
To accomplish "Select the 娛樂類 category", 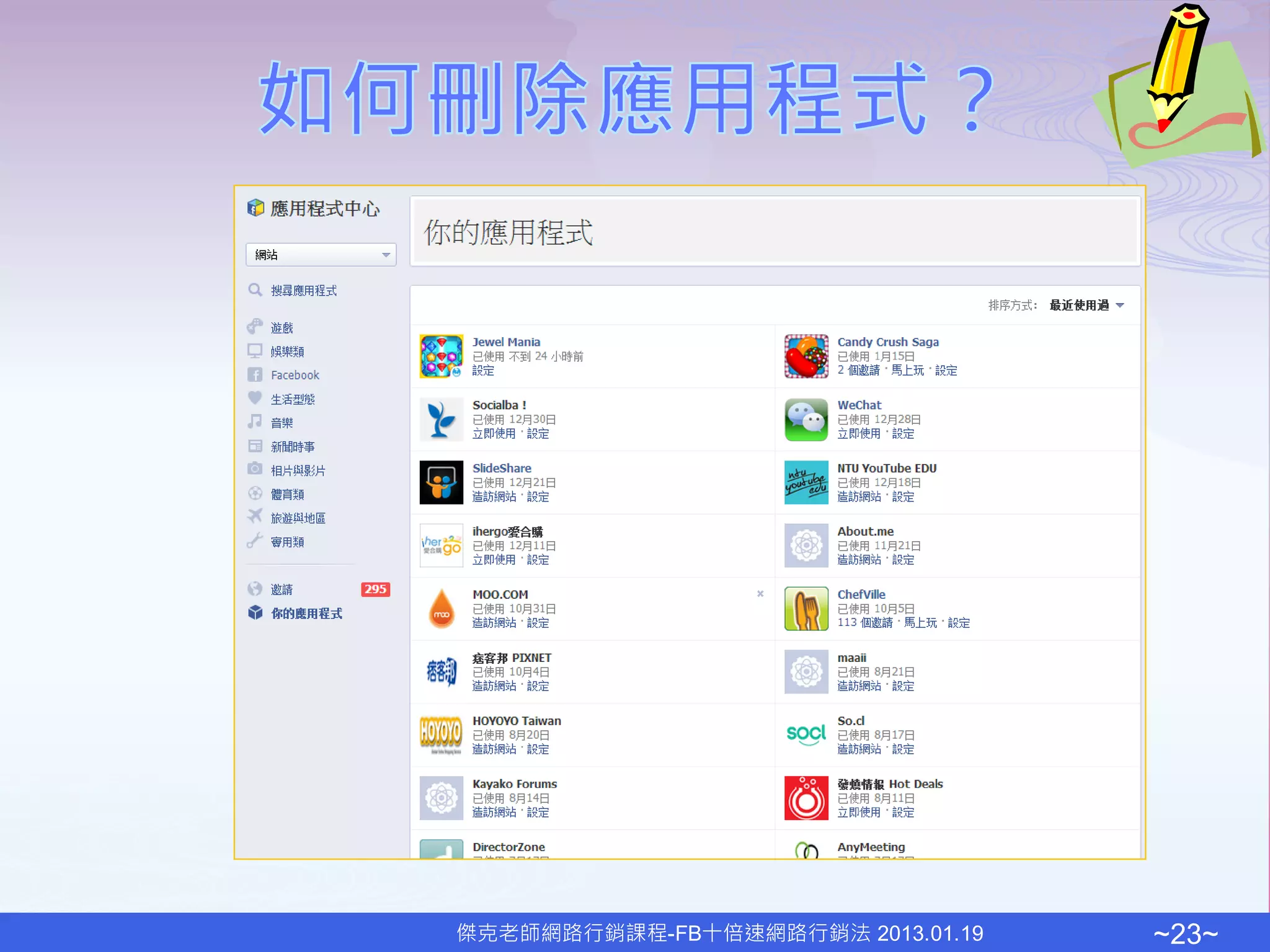I will click(288, 351).
